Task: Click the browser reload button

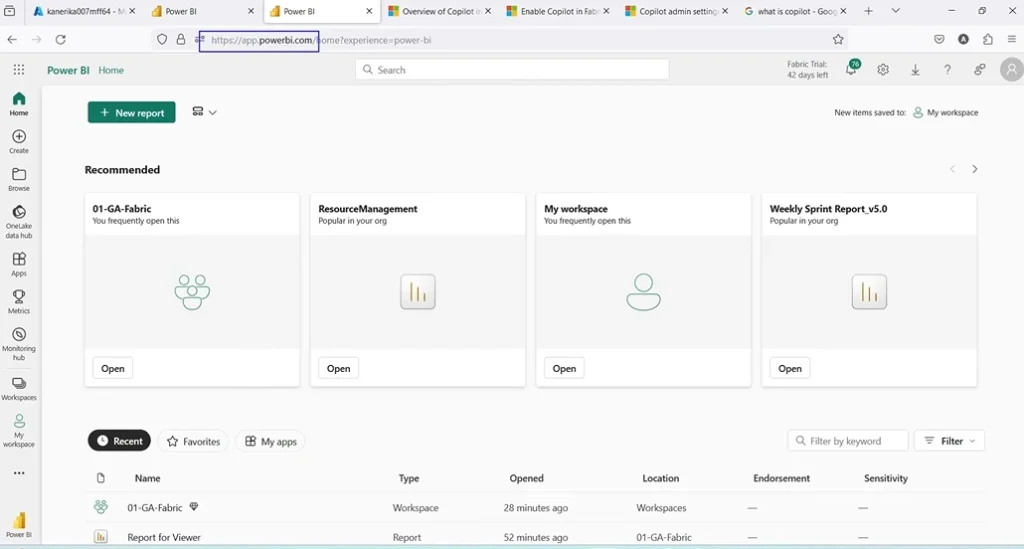Action: (61, 40)
